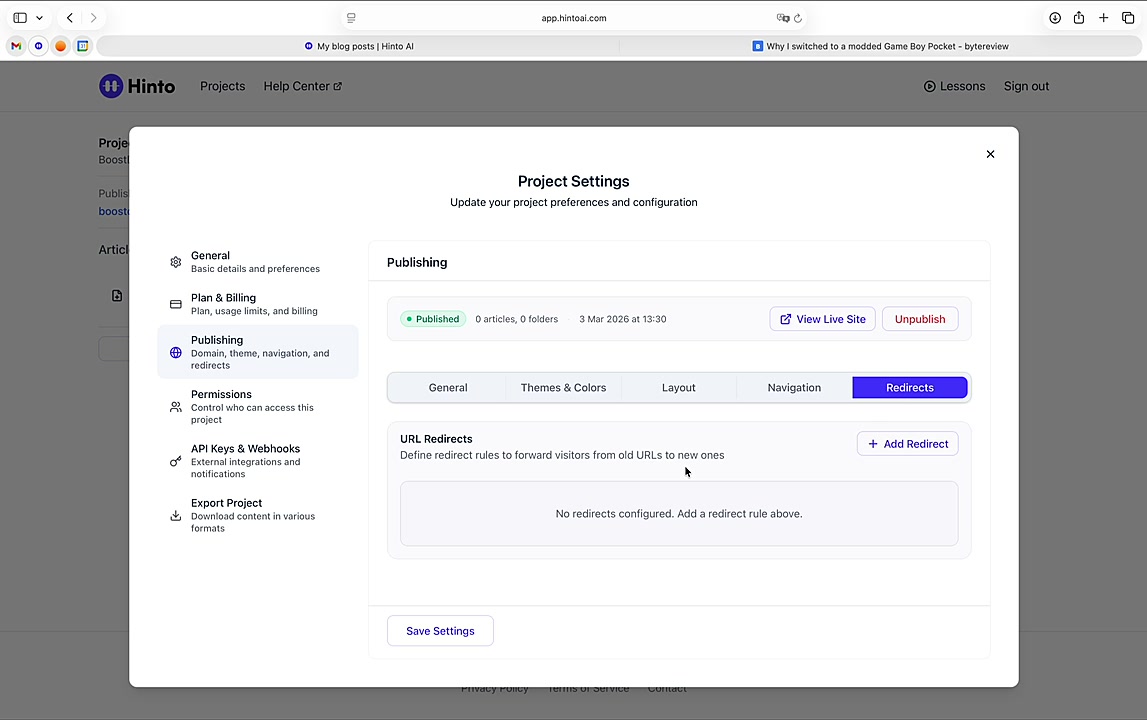
Task: Switch to the bytereview browser tab
Action: point(880,46)
